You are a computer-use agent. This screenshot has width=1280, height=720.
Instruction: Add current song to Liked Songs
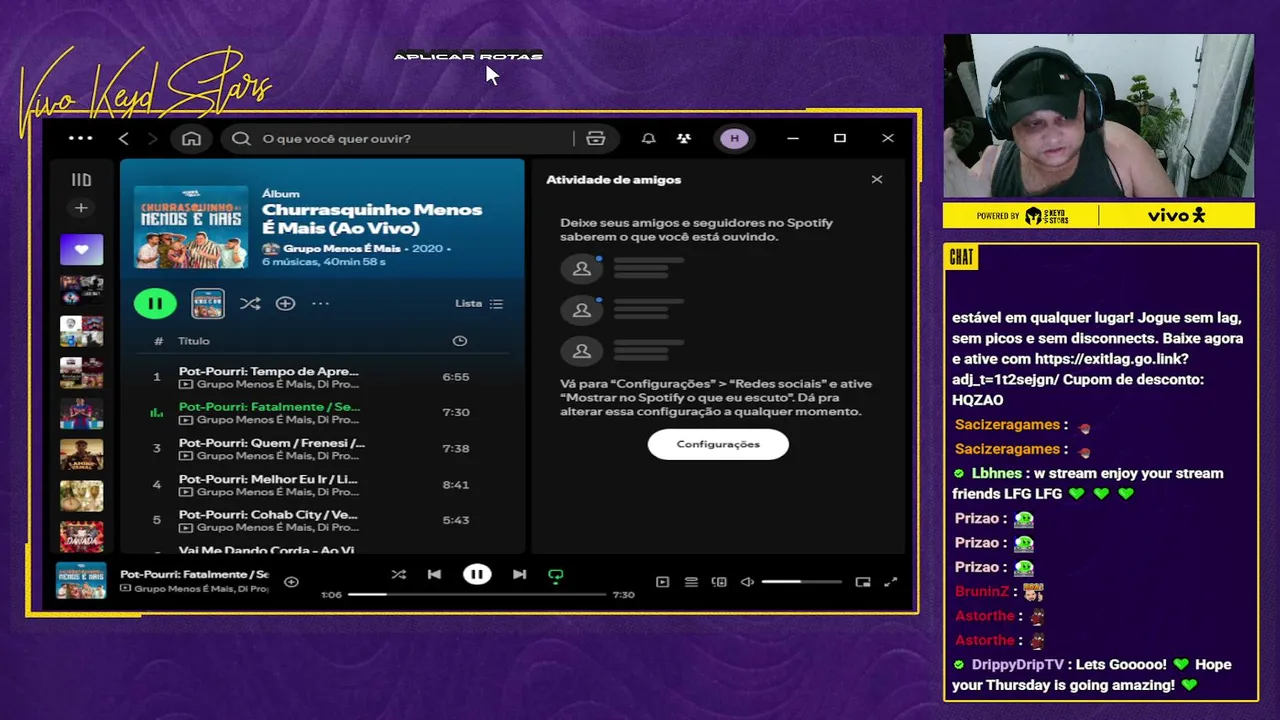tap(291, 582)
